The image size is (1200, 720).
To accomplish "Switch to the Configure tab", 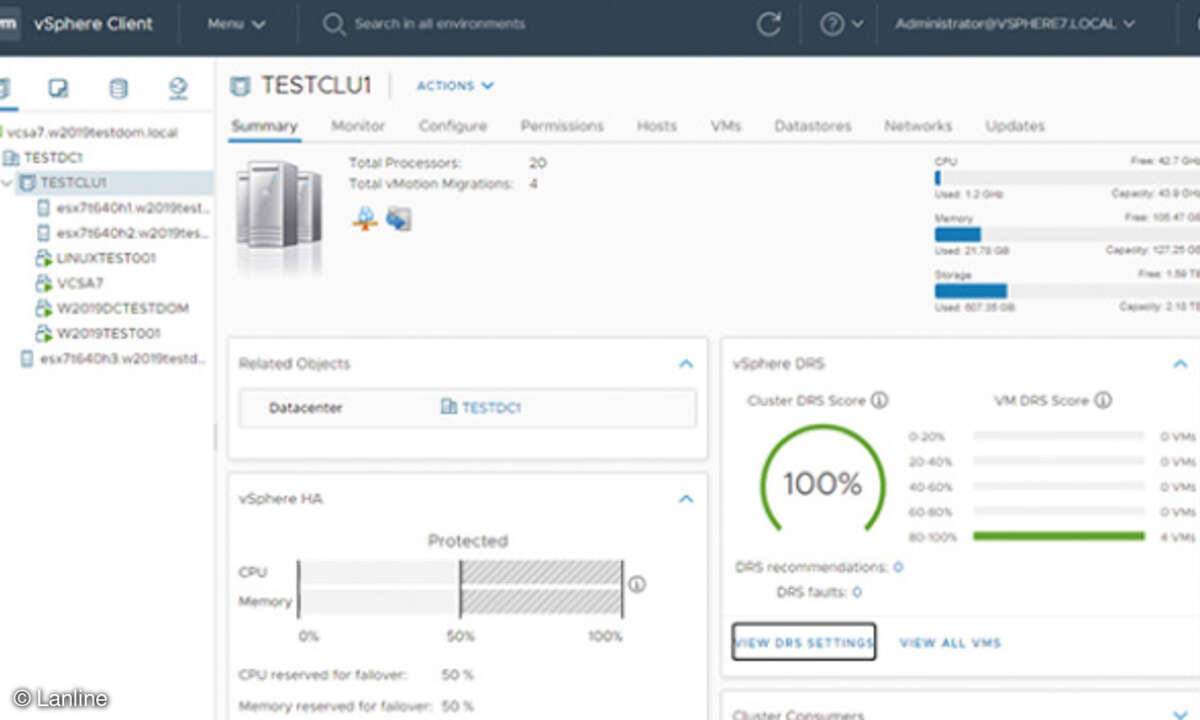I will click(453, 126).
